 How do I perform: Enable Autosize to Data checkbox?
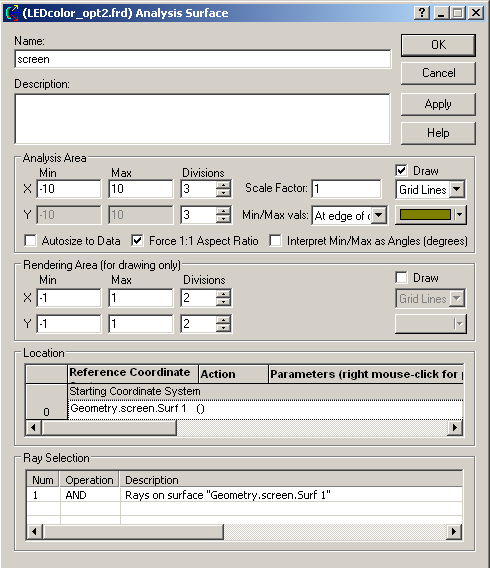click(x=30, y=241)
